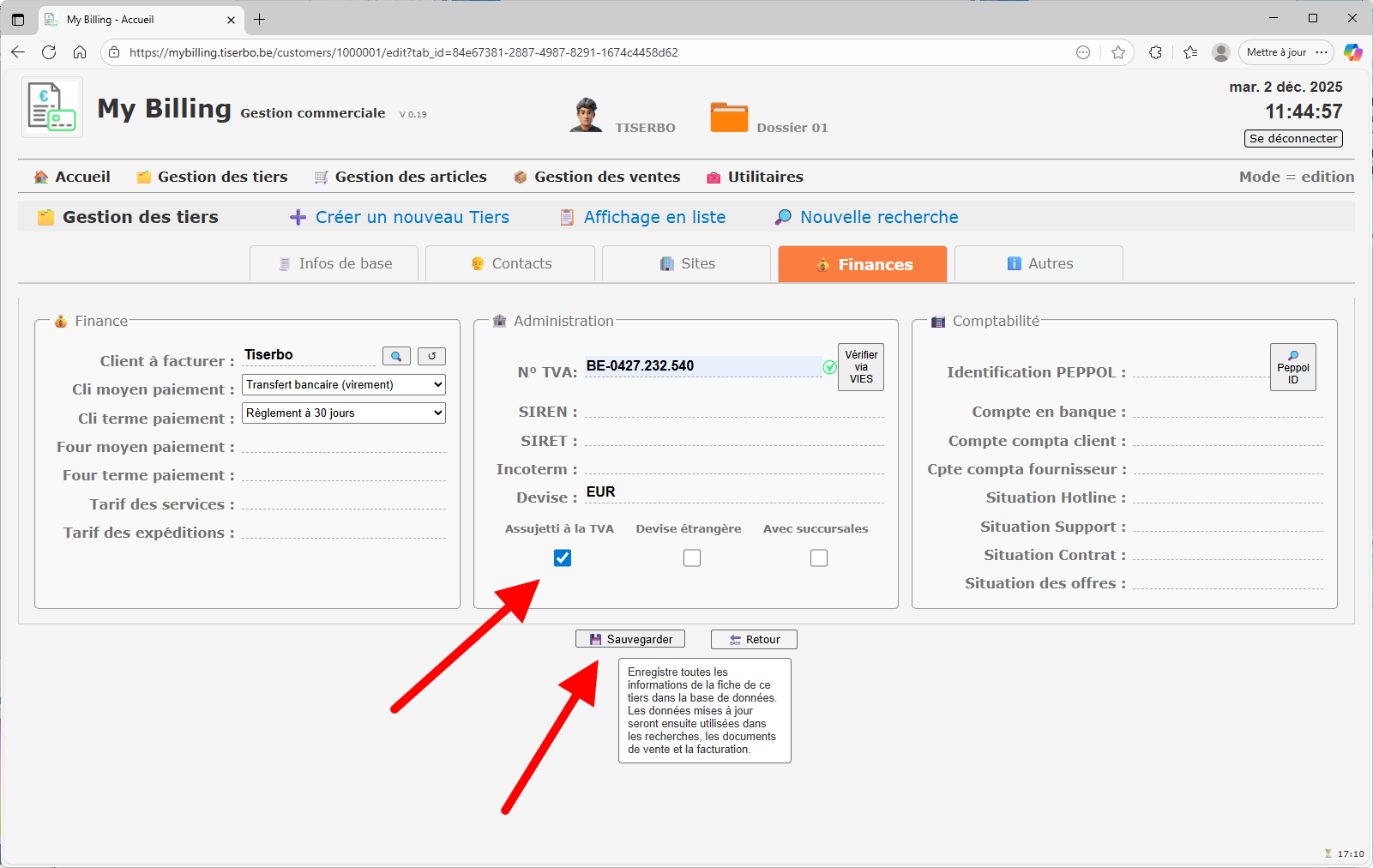The width and height of the screenshot is (1373, 868).
Task: Click Se déconnecter to log out
Action: pyautogui.click(x=1292, y=138)
